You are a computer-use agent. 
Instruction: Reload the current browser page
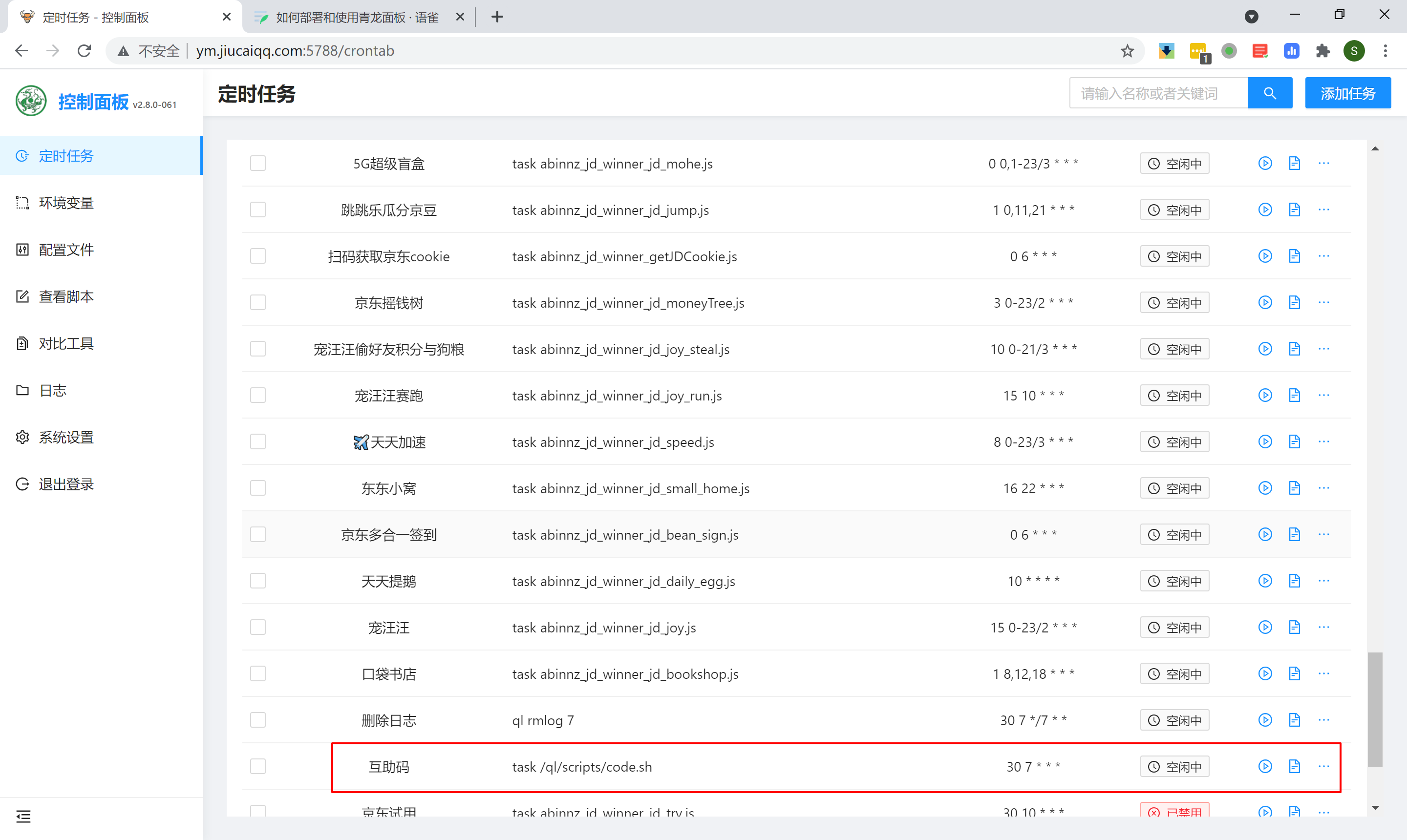(85, 51)
